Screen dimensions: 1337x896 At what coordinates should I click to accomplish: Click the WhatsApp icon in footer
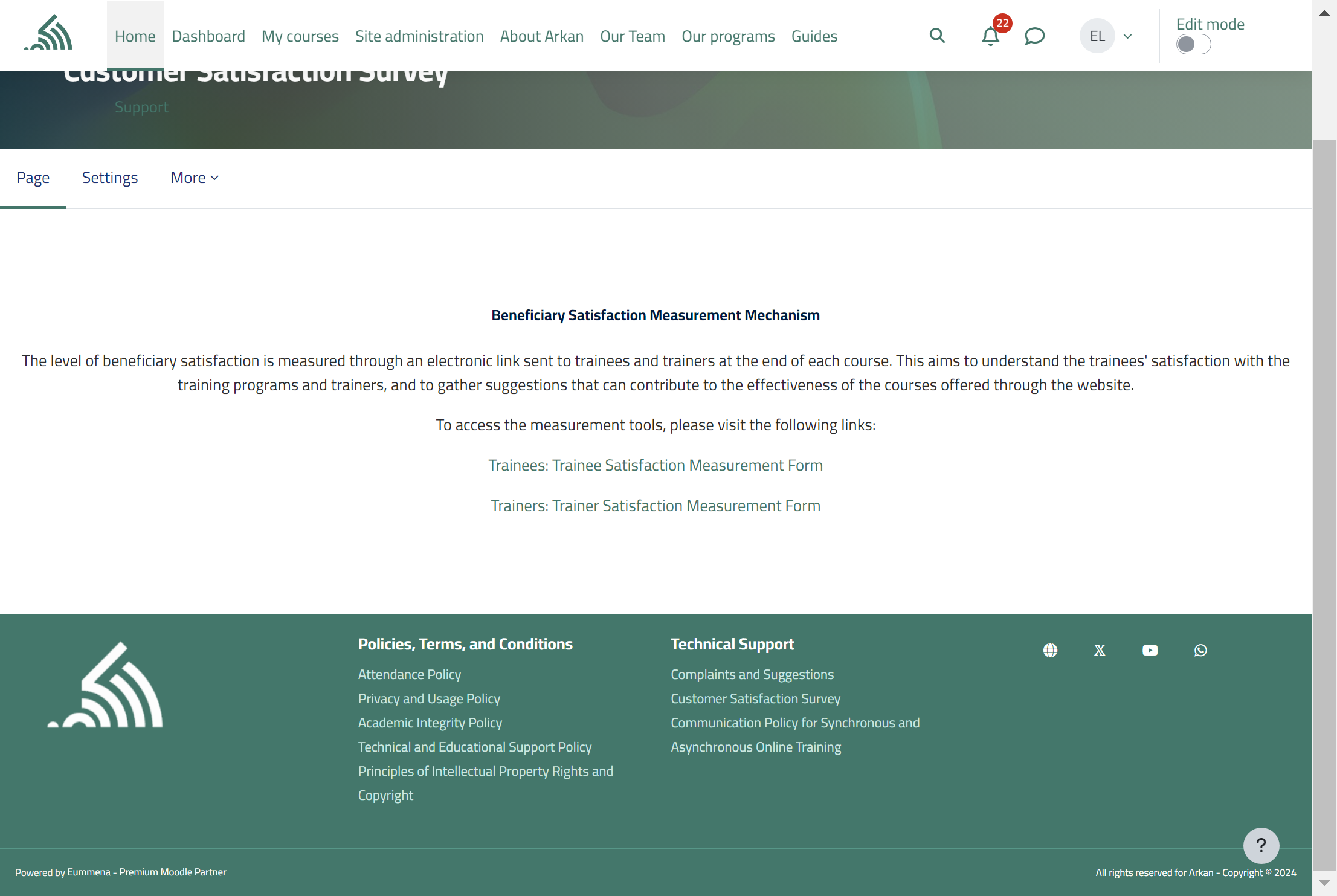(x=1200, y=650)
